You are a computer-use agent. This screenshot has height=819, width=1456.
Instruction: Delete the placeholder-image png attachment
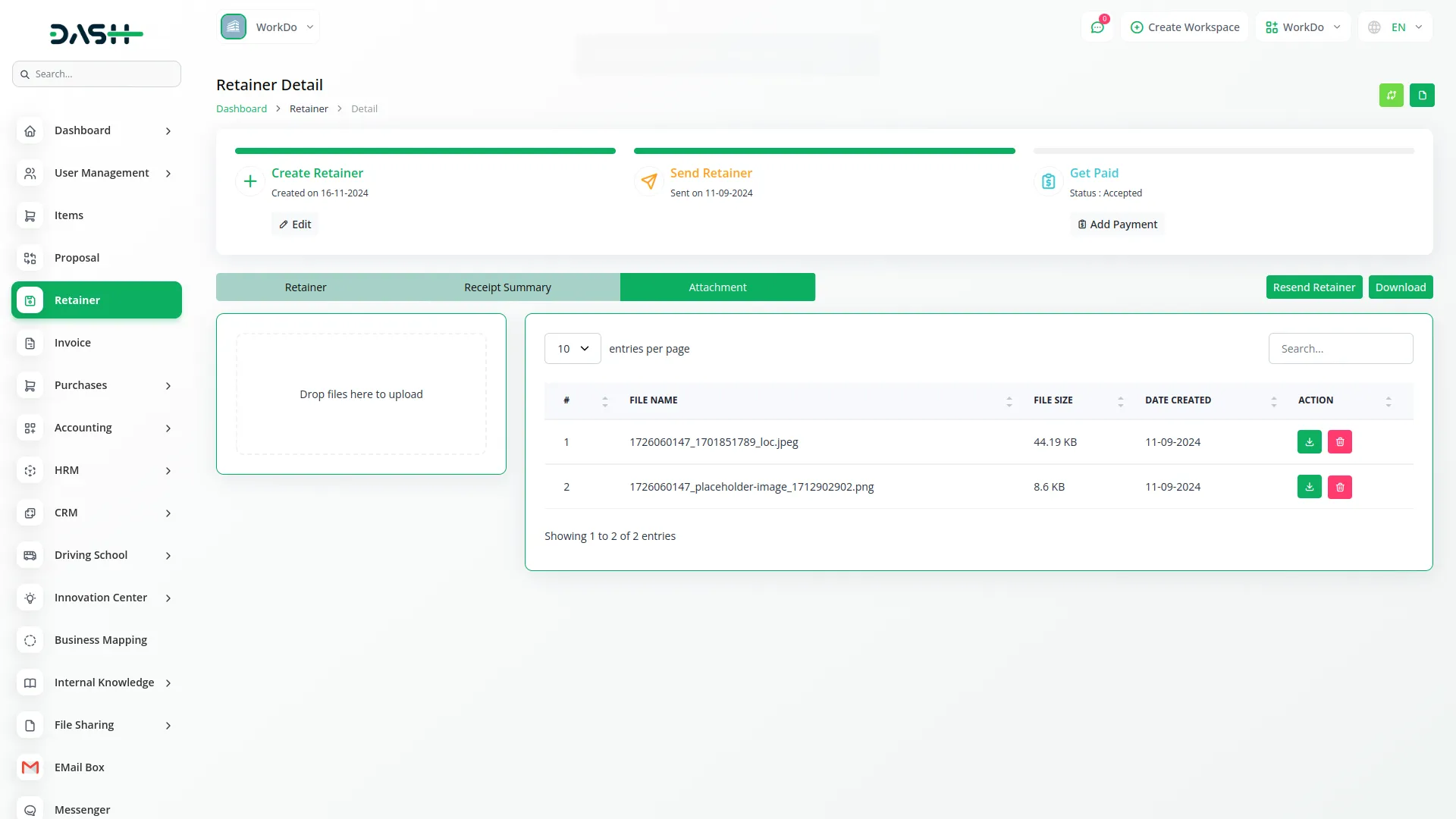[1339, 487]
